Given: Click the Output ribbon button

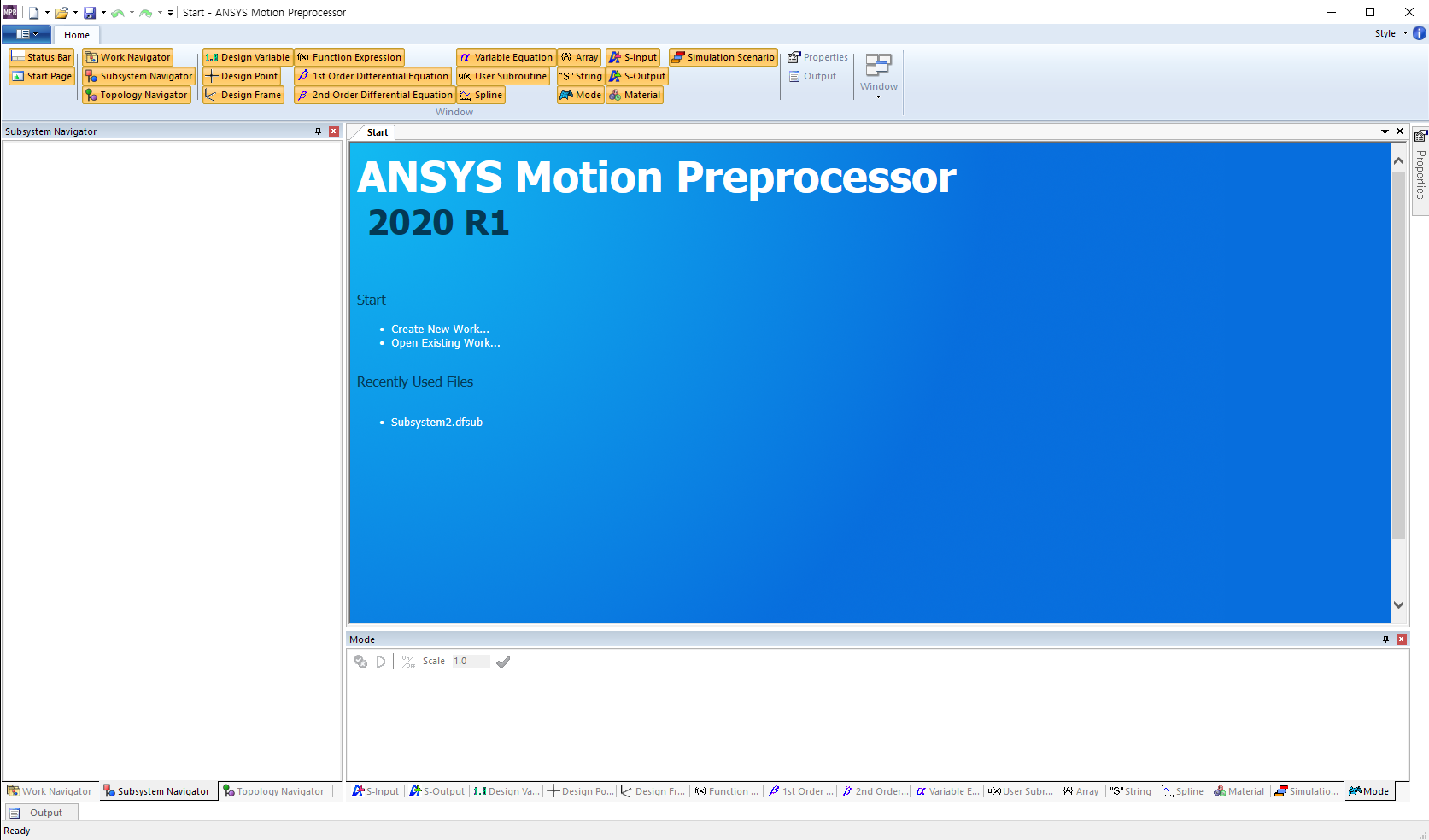Looking at the screenshot, I should click(x=812, y=76).
